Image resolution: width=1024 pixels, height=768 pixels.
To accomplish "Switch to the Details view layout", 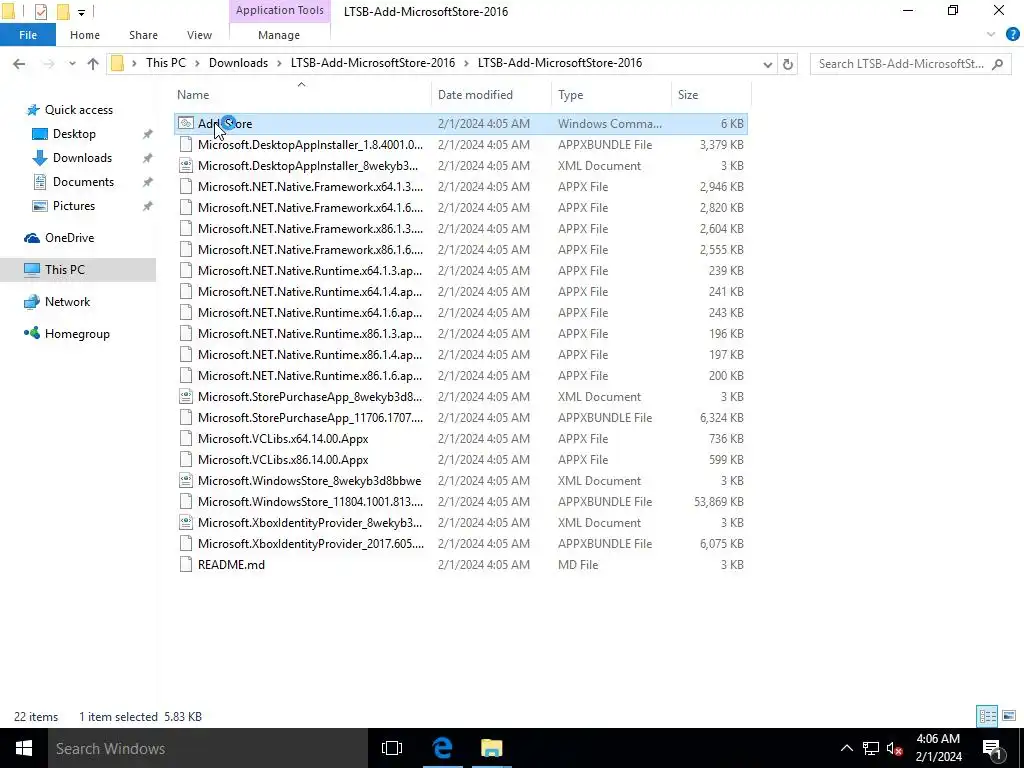I will click(987, 716).
